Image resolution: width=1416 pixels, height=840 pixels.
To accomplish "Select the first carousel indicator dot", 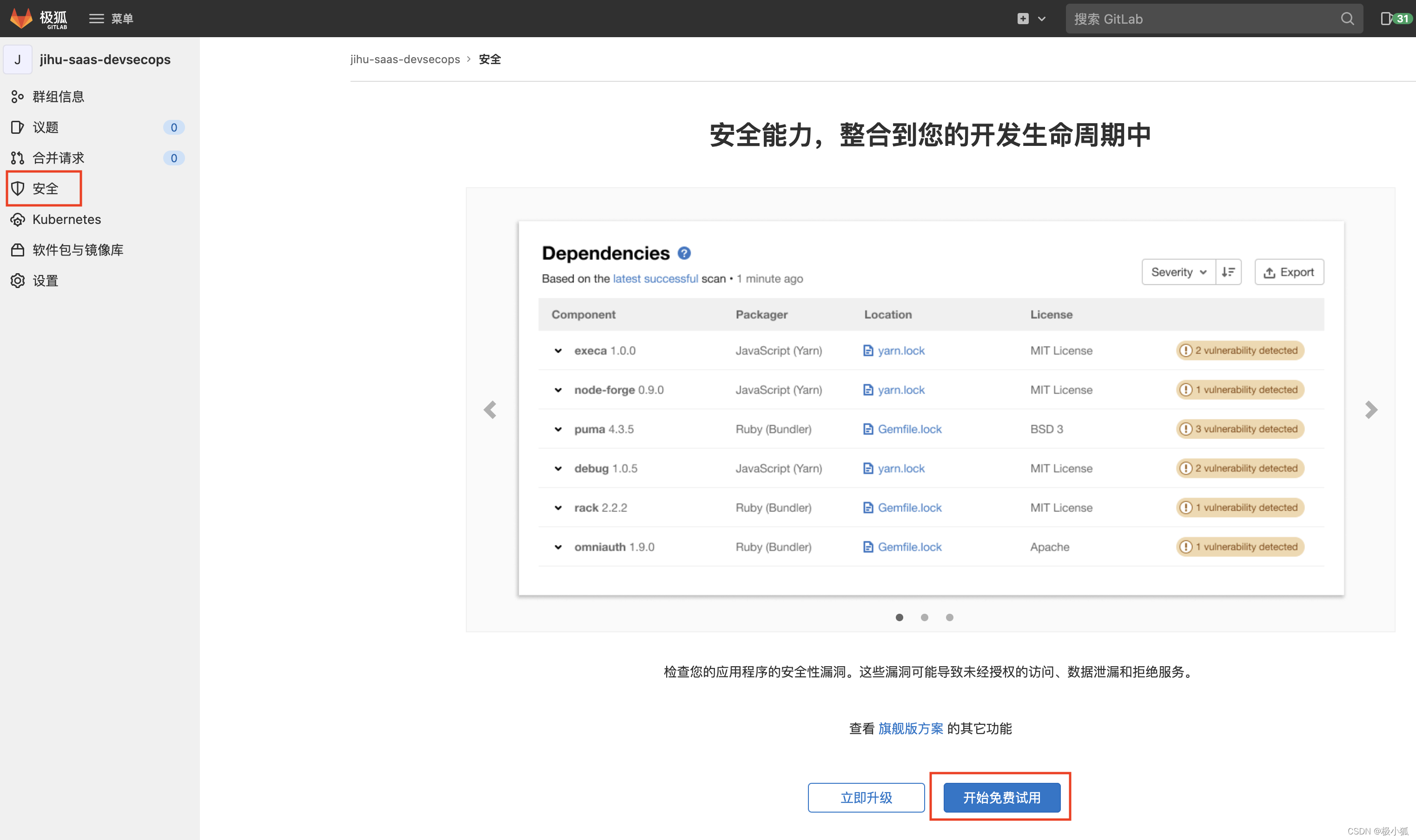I will (900, 617).
